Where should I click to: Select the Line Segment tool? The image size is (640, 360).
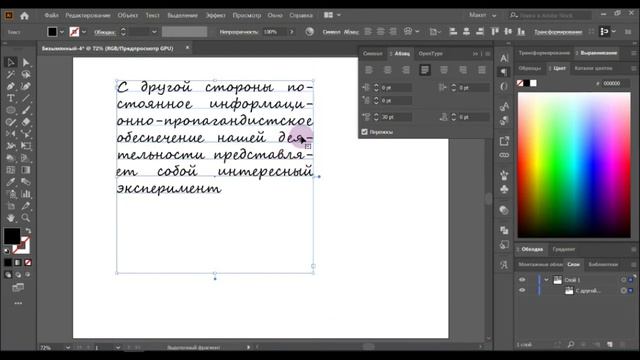(x=26, y=98)
